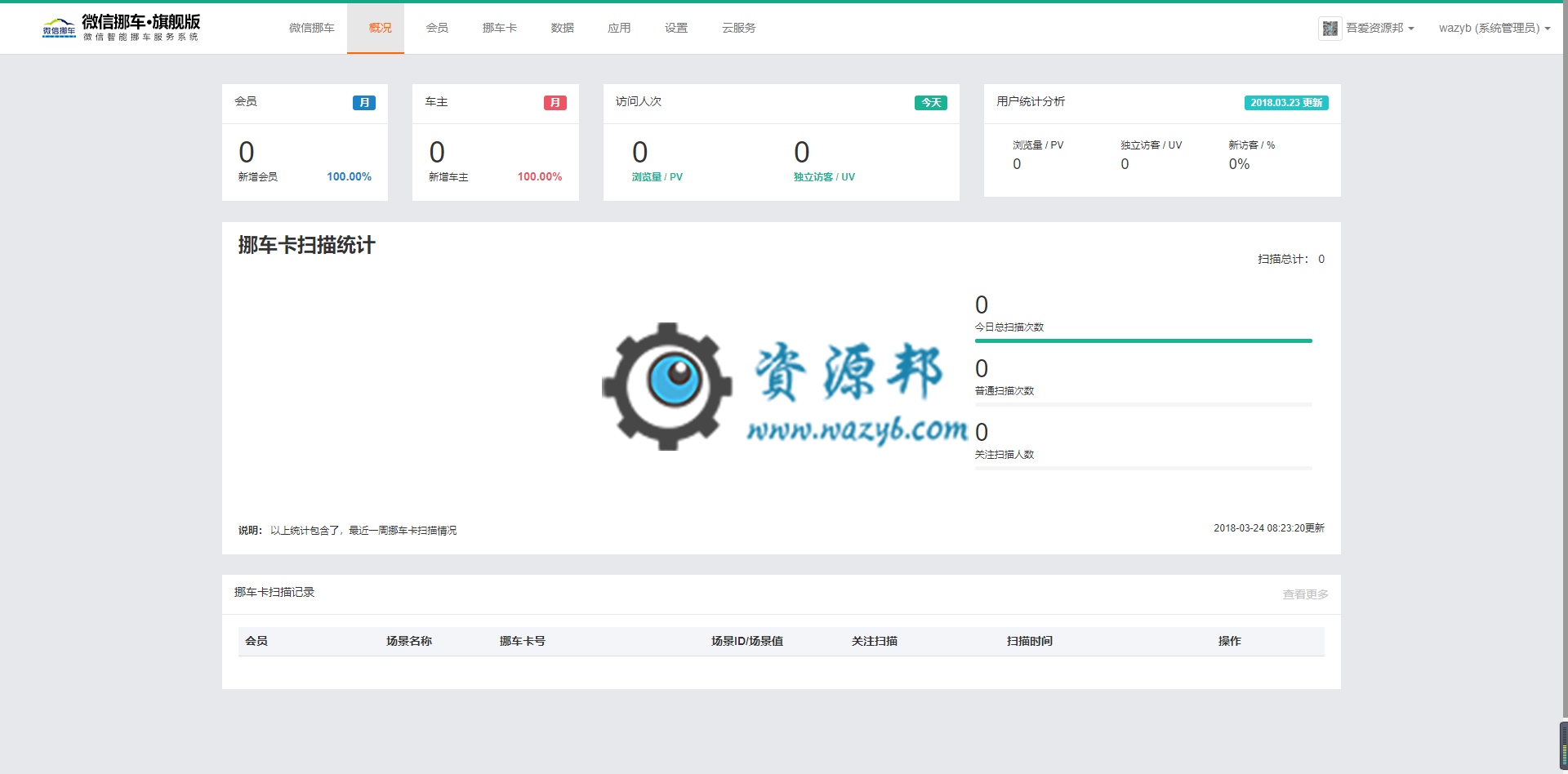Select the 概况 tab

376,28
